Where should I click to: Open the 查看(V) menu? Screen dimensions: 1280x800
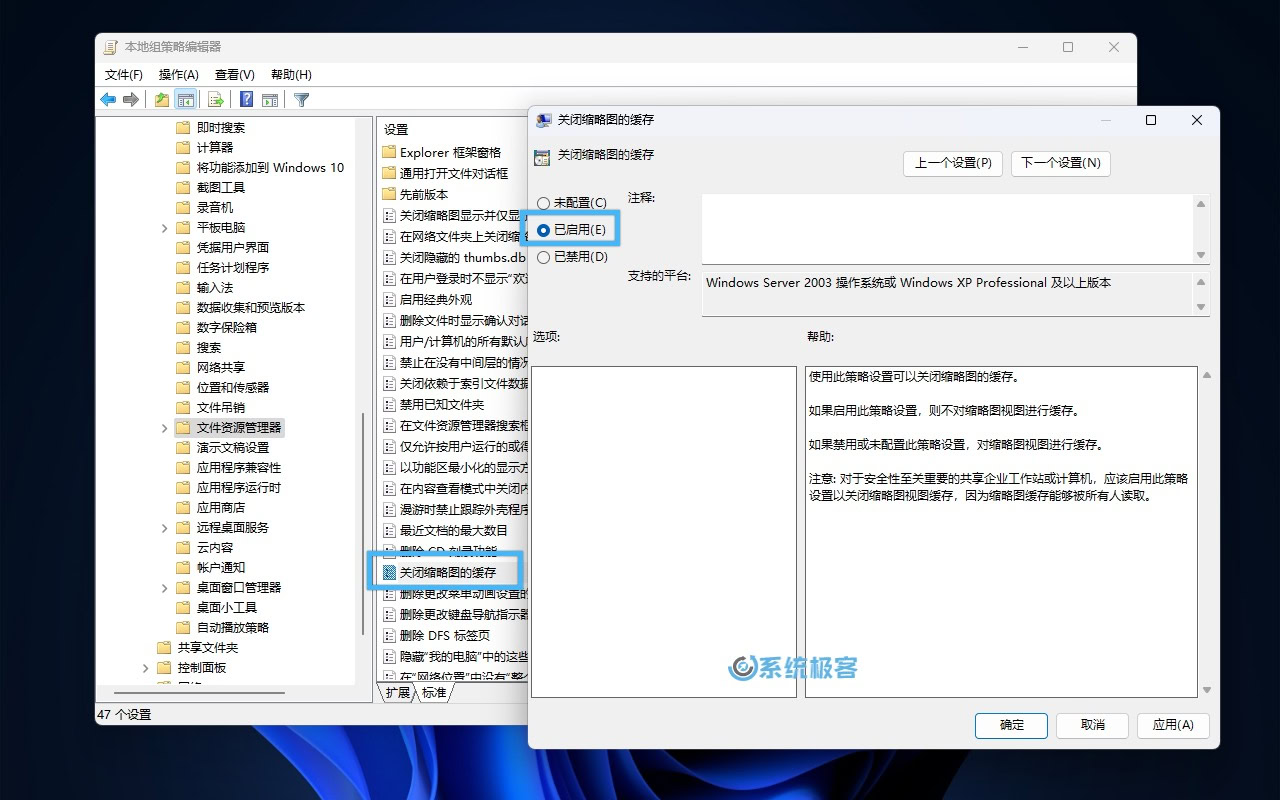(x=235, y=75)
